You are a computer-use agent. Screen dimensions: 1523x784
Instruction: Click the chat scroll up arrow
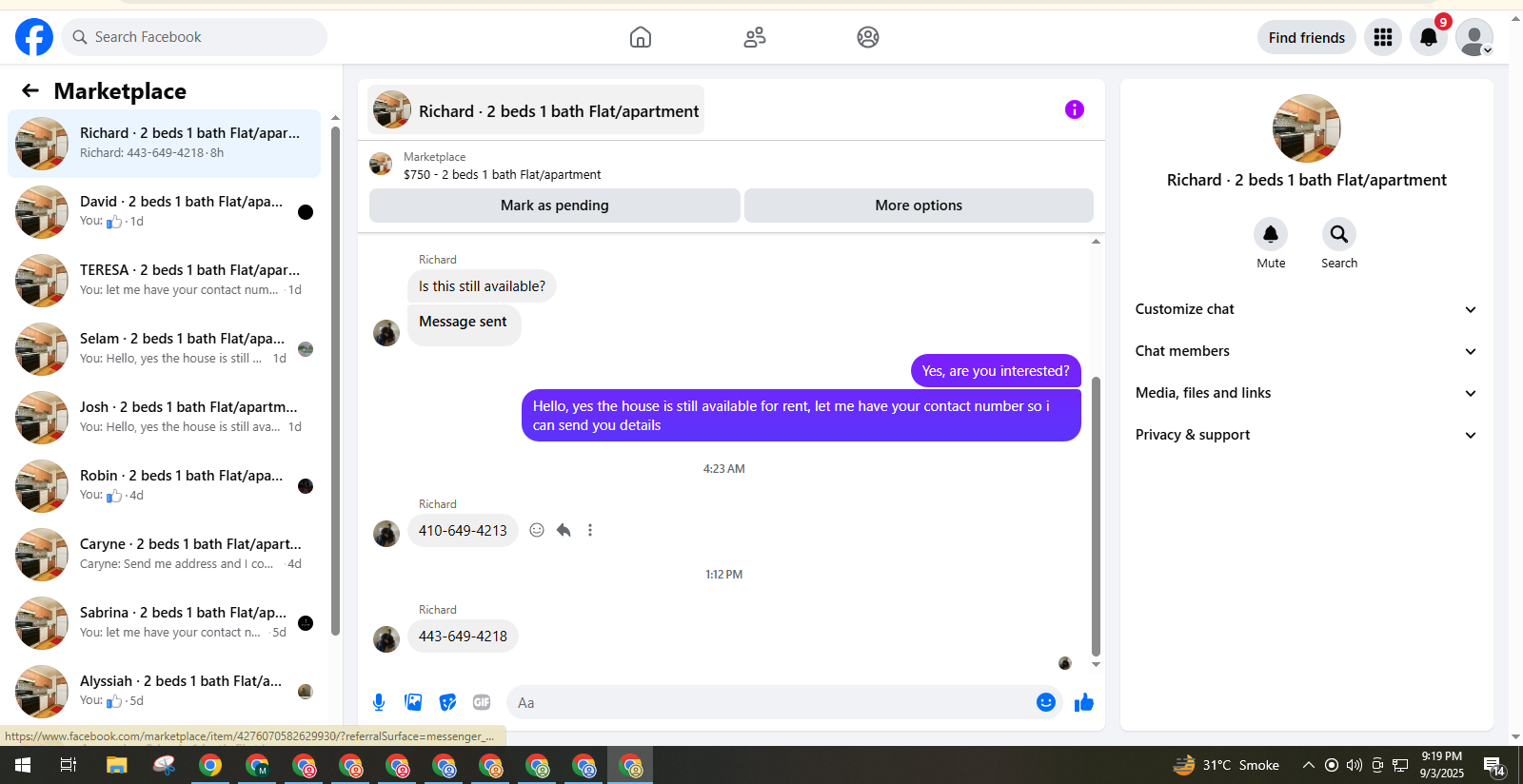1096,242
